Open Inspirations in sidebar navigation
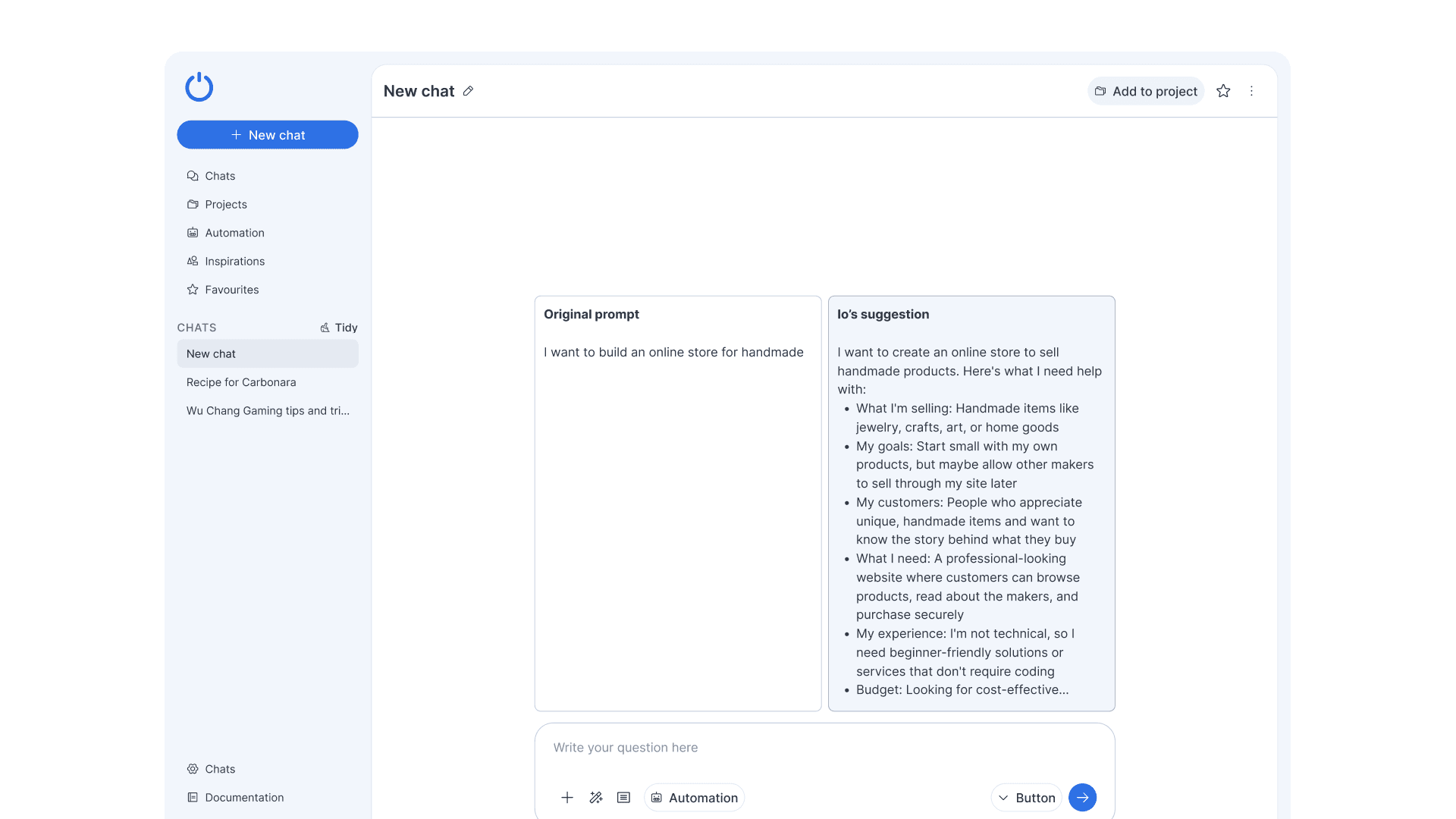The height and width of the screenshot is (819, 1456). click(234, 262)
